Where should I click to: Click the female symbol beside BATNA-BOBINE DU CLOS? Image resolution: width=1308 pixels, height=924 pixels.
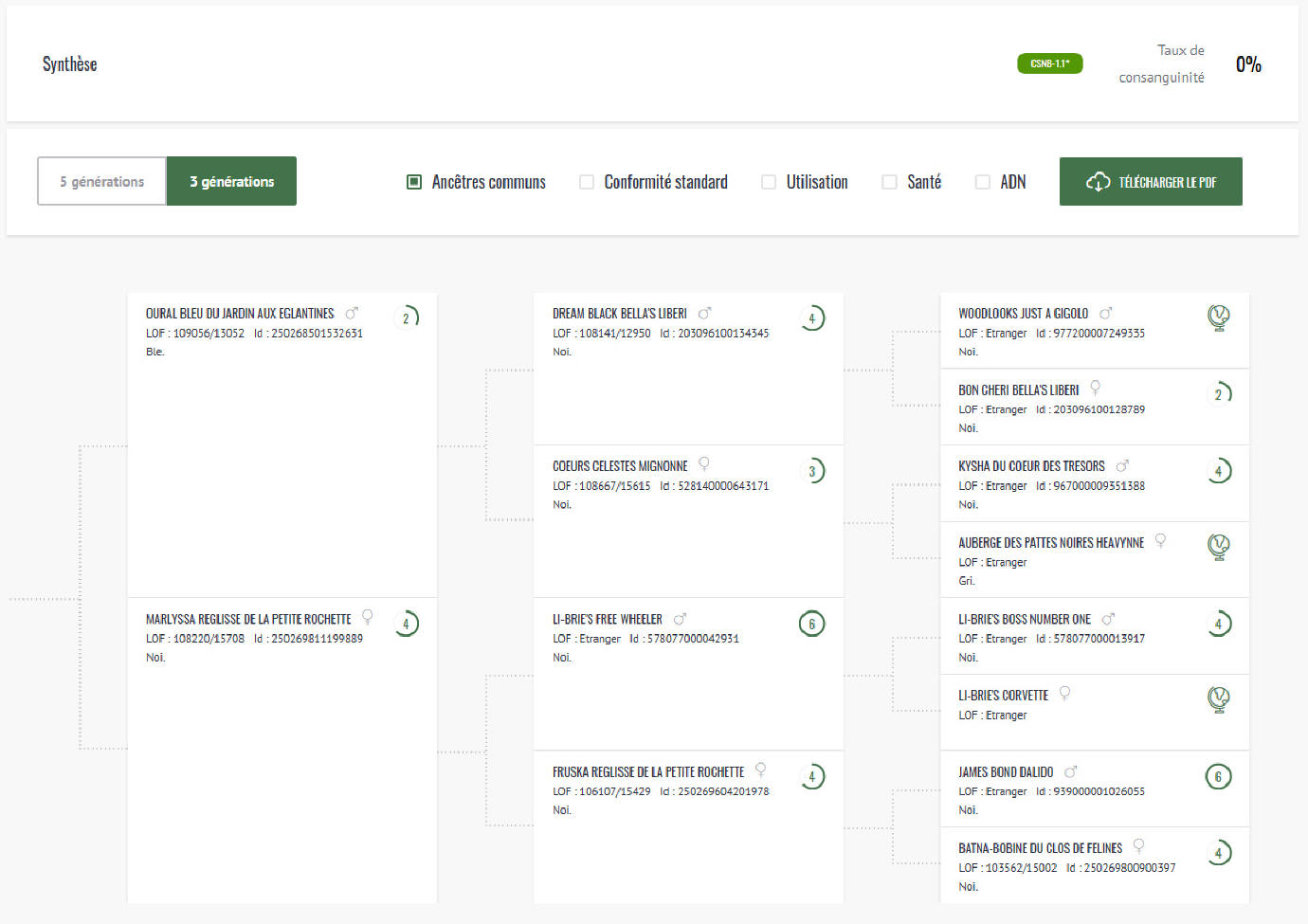1138,846
